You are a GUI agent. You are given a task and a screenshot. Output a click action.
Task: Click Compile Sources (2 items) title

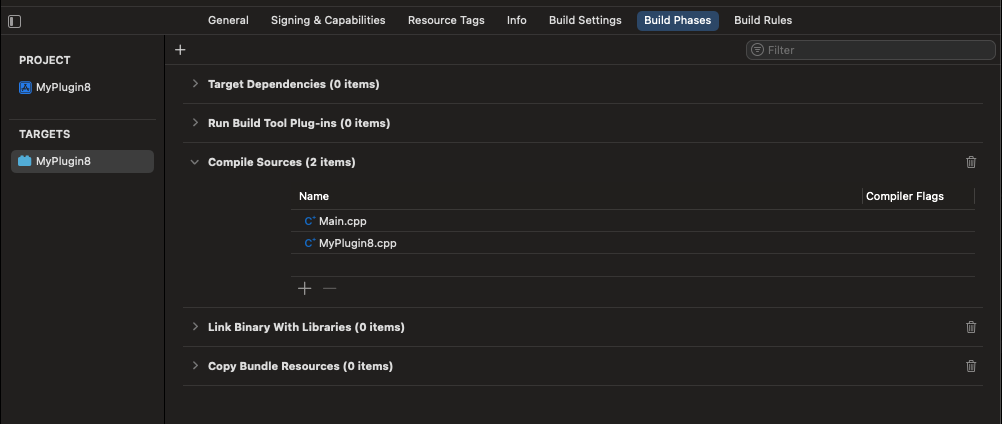[281, 162]
